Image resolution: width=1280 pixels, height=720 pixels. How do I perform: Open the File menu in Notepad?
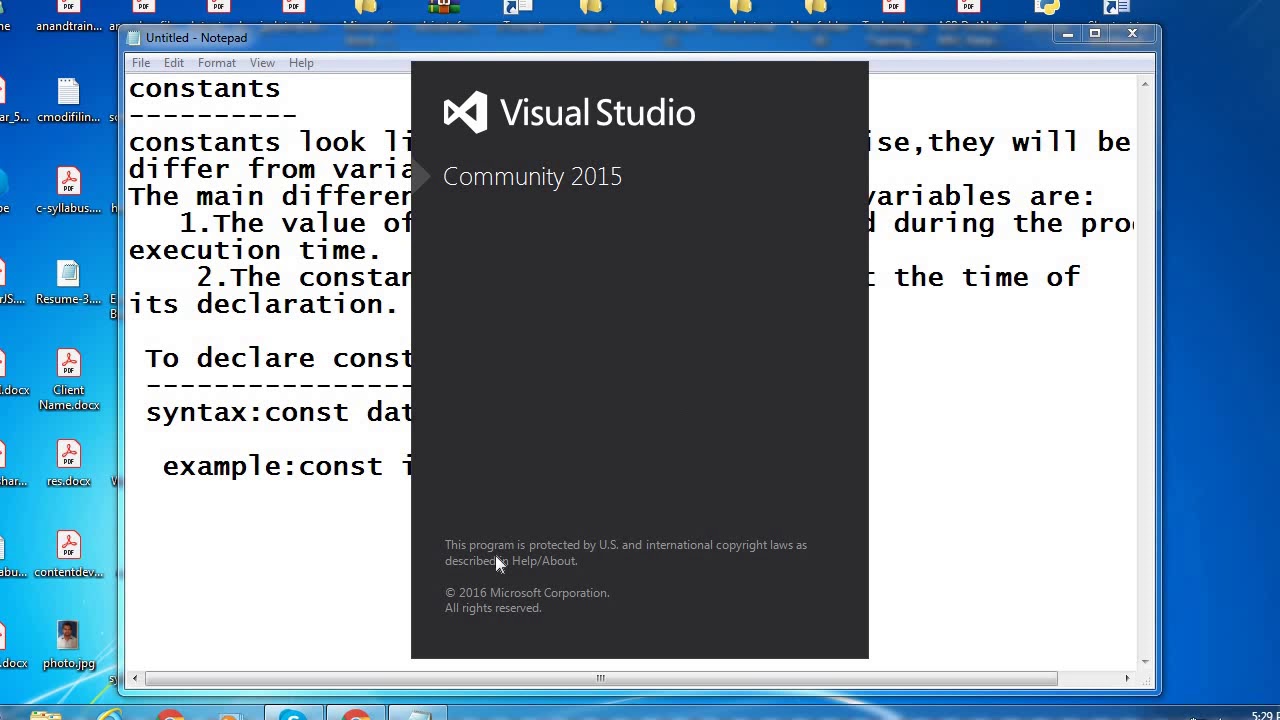(x=141, y=63)
